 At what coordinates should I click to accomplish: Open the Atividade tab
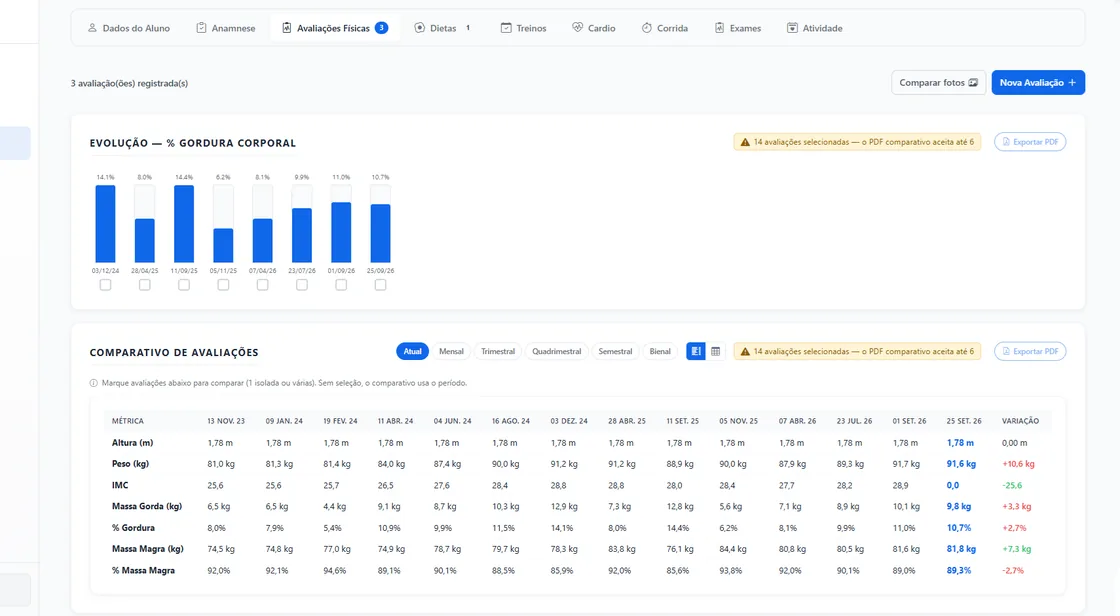point(814,28)
